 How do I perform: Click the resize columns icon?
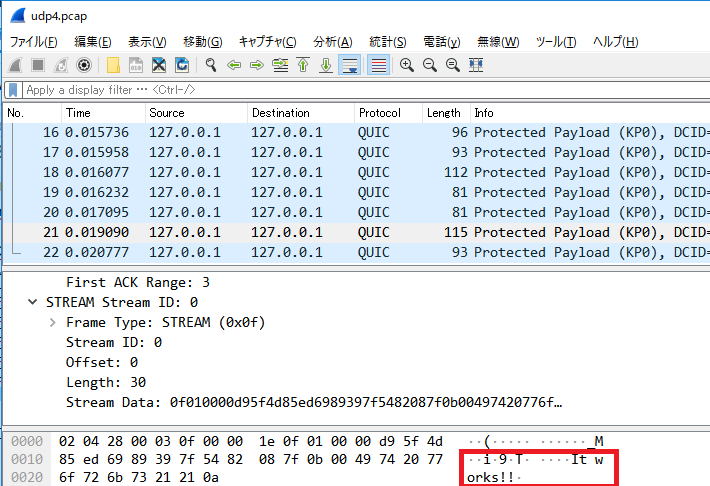476,65
